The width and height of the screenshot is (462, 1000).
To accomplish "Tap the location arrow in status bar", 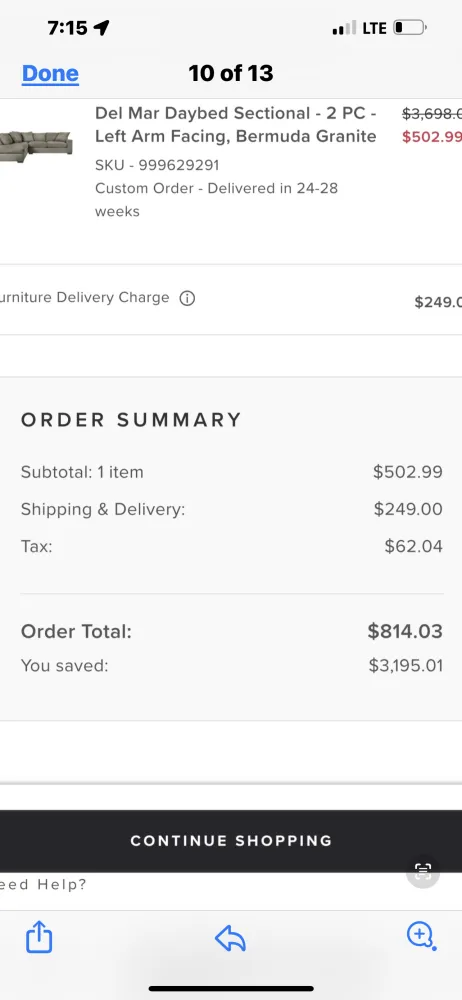I will tap(101, 27).
